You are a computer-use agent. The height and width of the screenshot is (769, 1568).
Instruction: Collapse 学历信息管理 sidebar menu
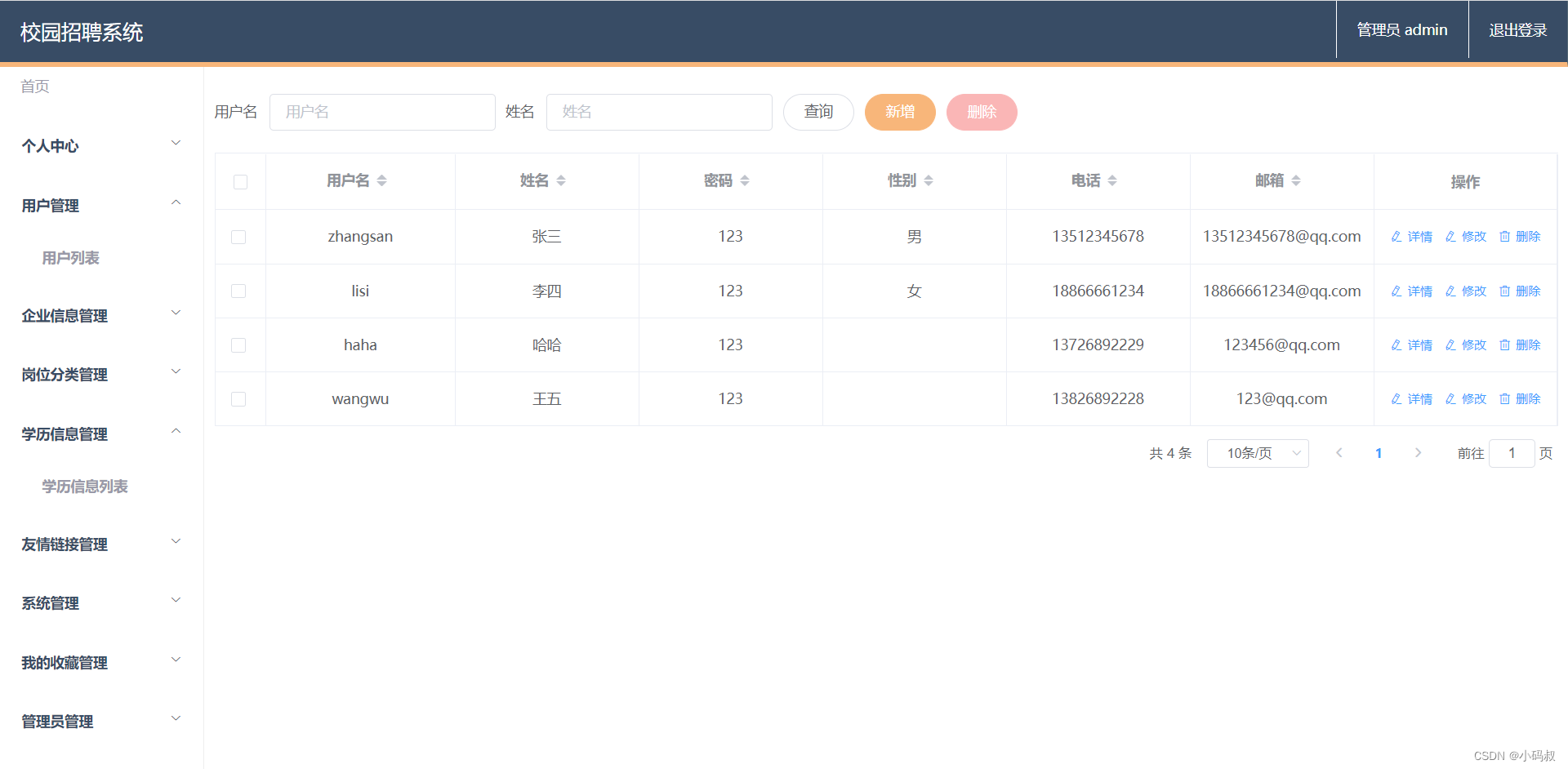coord(101,433)
